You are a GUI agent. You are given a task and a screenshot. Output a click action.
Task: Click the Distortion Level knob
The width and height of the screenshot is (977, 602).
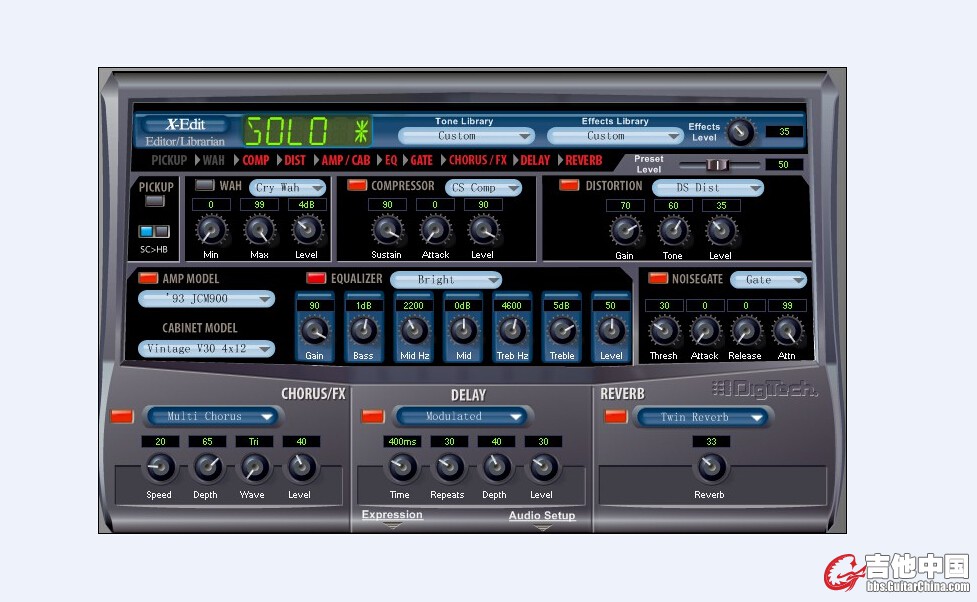(x=721, y=231)
